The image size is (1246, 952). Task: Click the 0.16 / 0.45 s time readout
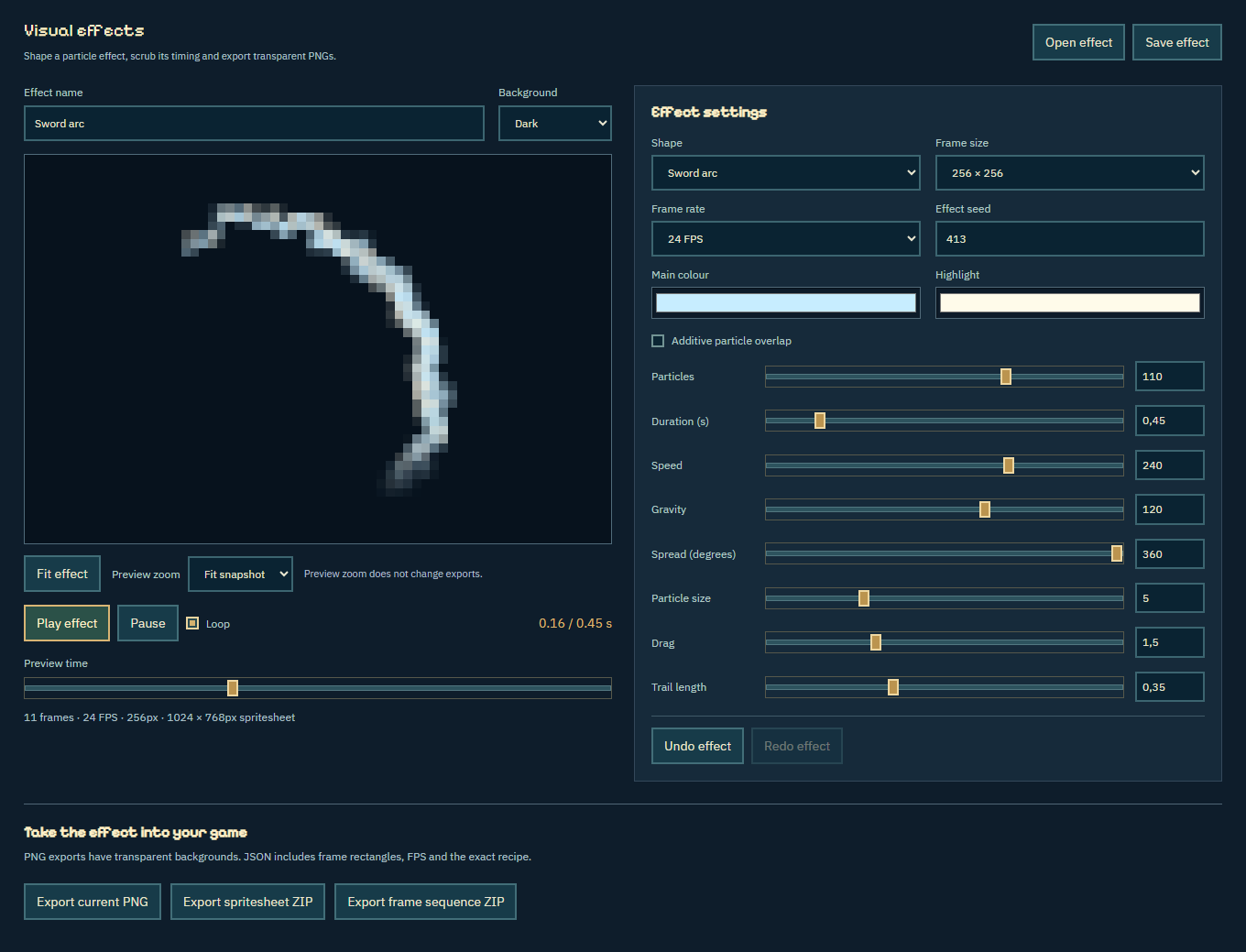click(x=575, y=623)
